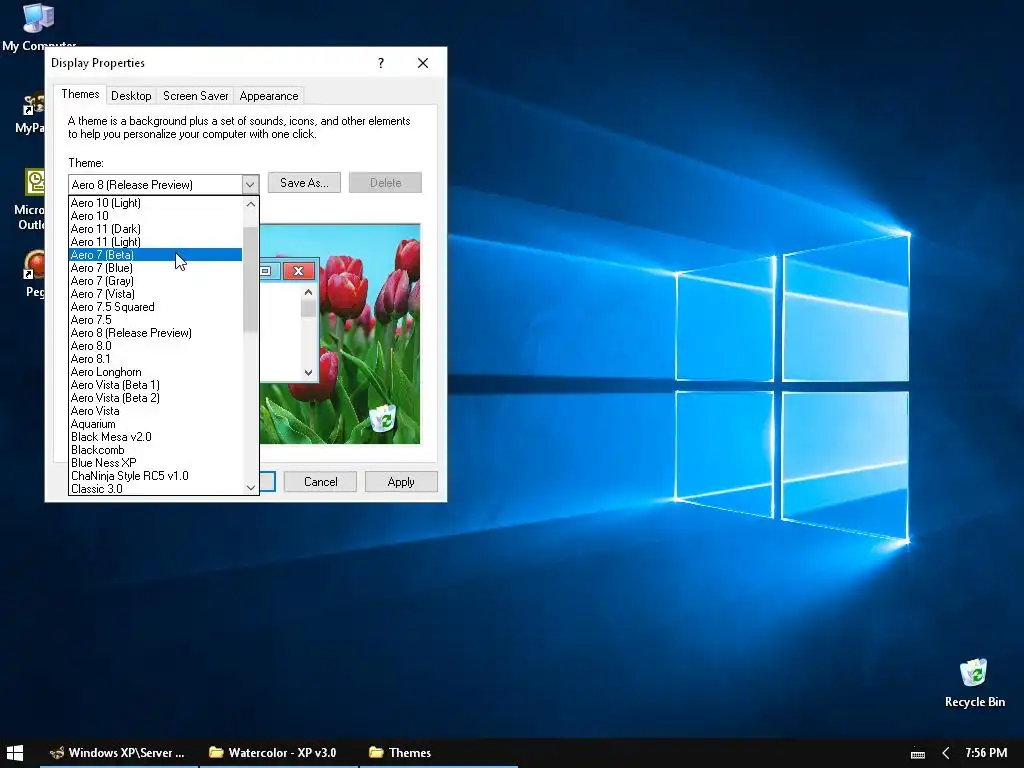Select the Blue Ness XP theme
Image resolution: width=1024 pixels, height=768 pixels.
155,463
